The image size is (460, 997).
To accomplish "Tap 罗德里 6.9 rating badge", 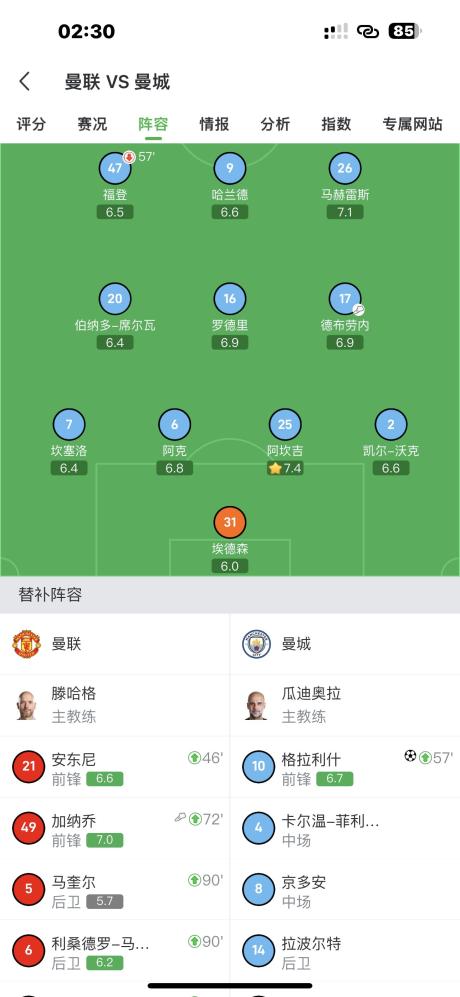I will [230, 343].
